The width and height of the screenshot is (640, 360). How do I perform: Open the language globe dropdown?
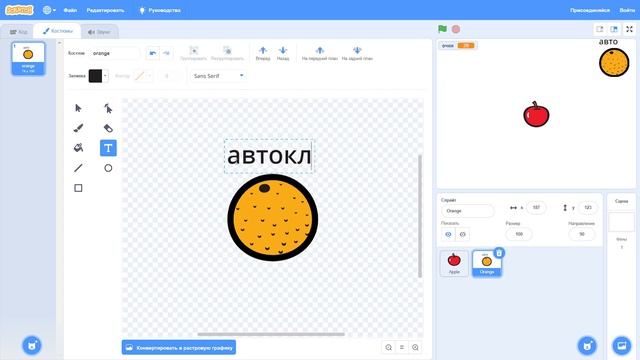coord(49,10)
